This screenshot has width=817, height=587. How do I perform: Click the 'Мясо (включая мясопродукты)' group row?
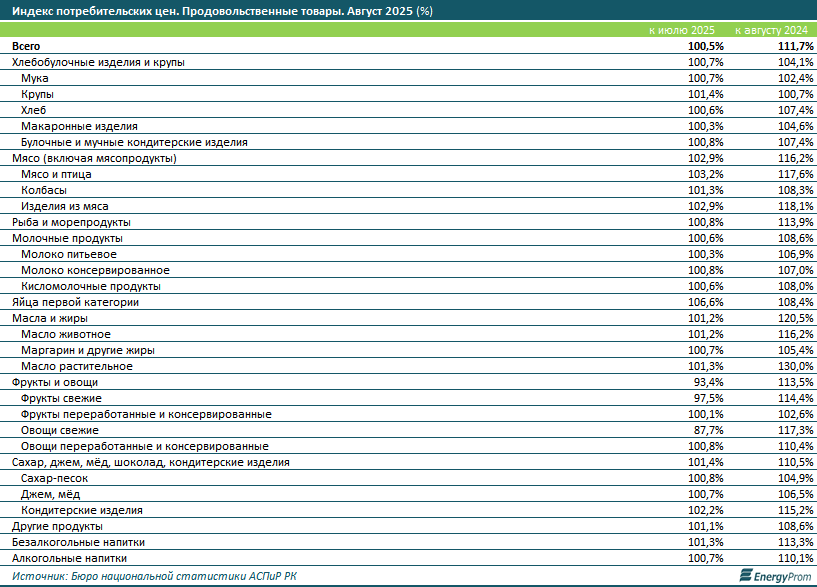pos(94,158)
